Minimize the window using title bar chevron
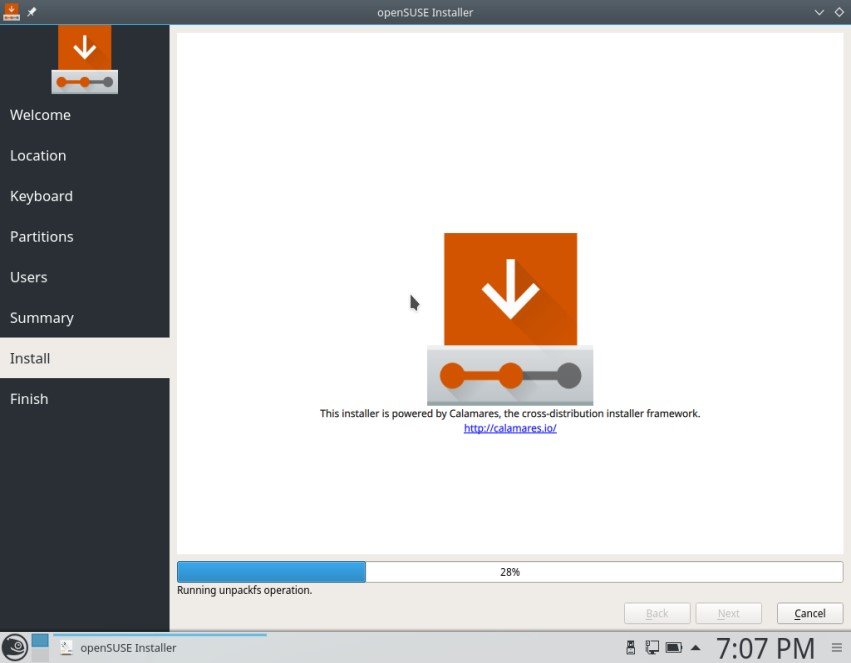 pos(819,12)
